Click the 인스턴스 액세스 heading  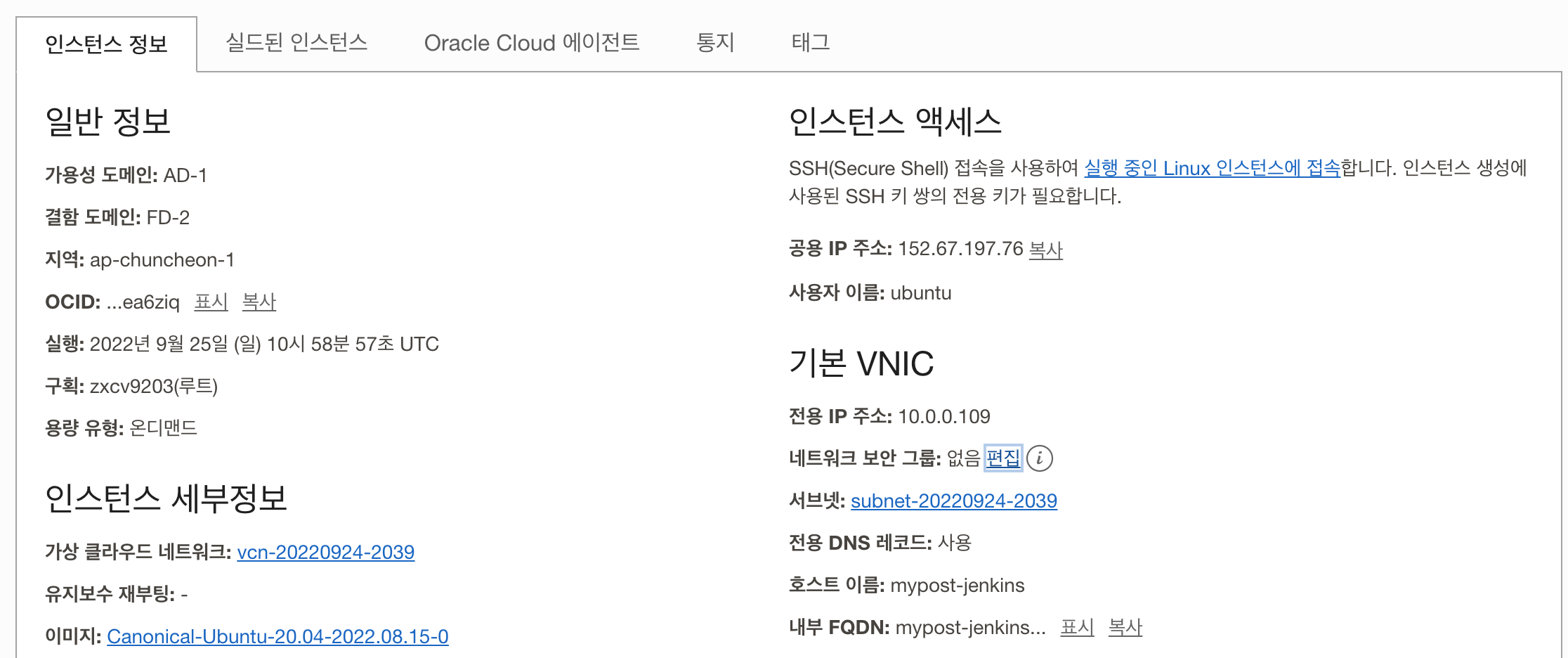pos(895,122)
